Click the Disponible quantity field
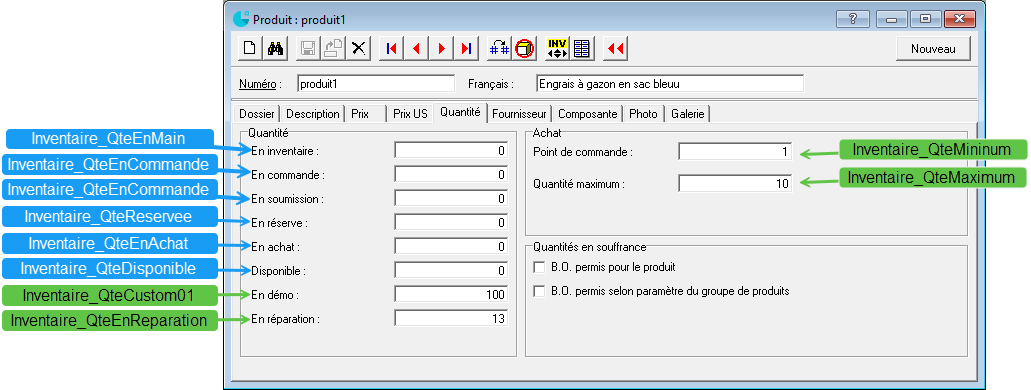This screenshot has height=390, width=1031. pos(451,270)
